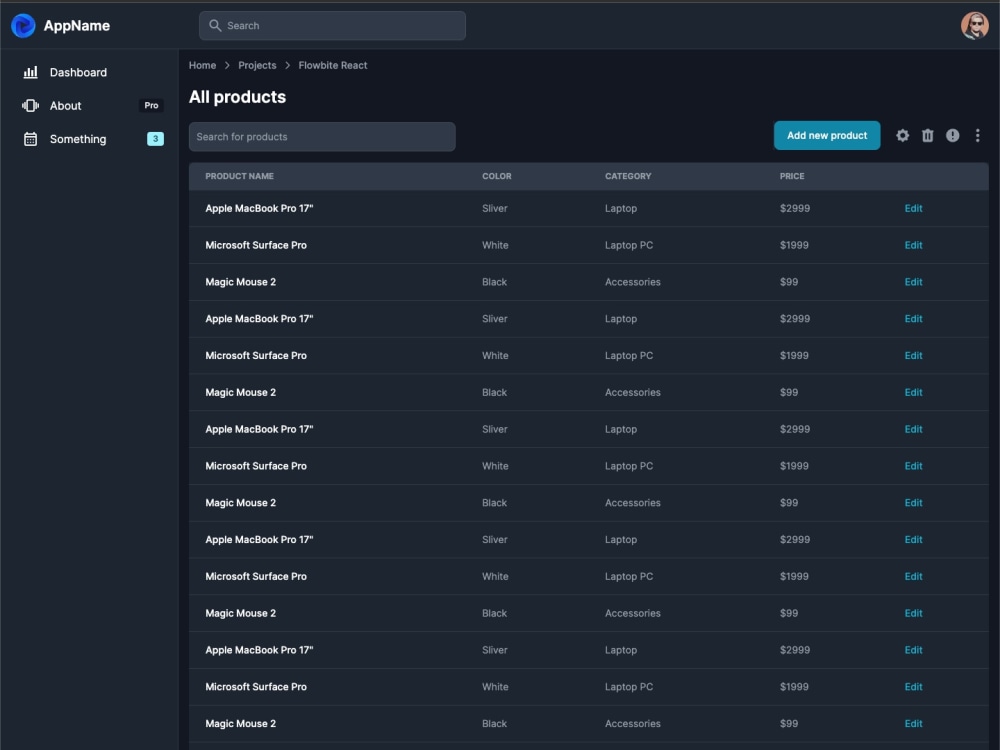This screenshot has height=750, width=1000.
Task: Go to Projects breadcrumb link
Action: 257,65
